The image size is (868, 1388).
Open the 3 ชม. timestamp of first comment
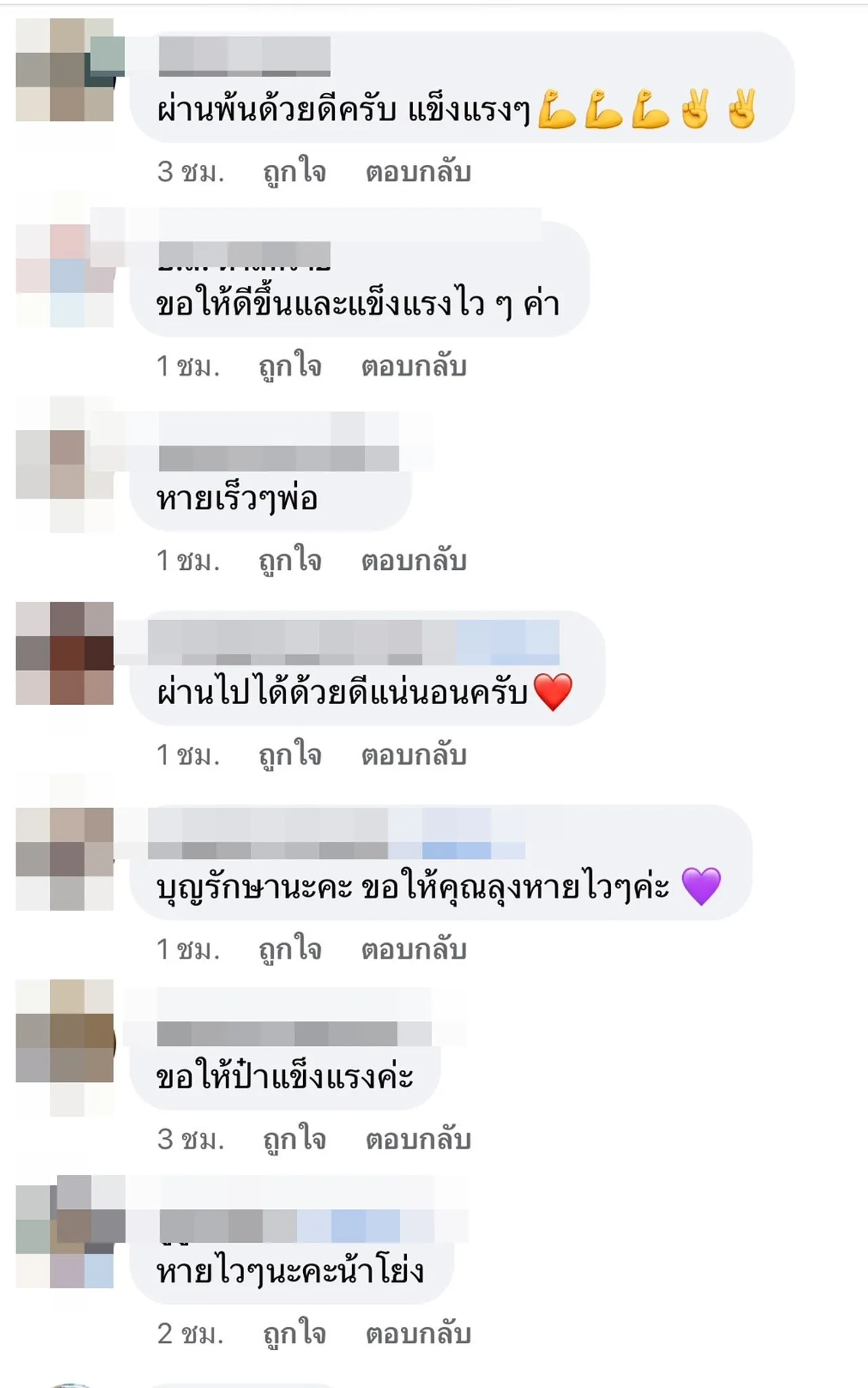(191, 172)
